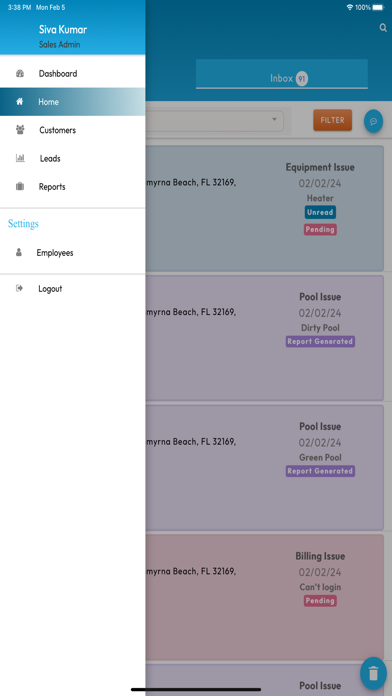Click the orange FILTER button
The width and height of the screenshot is (392, 696).
coord(333,120)
